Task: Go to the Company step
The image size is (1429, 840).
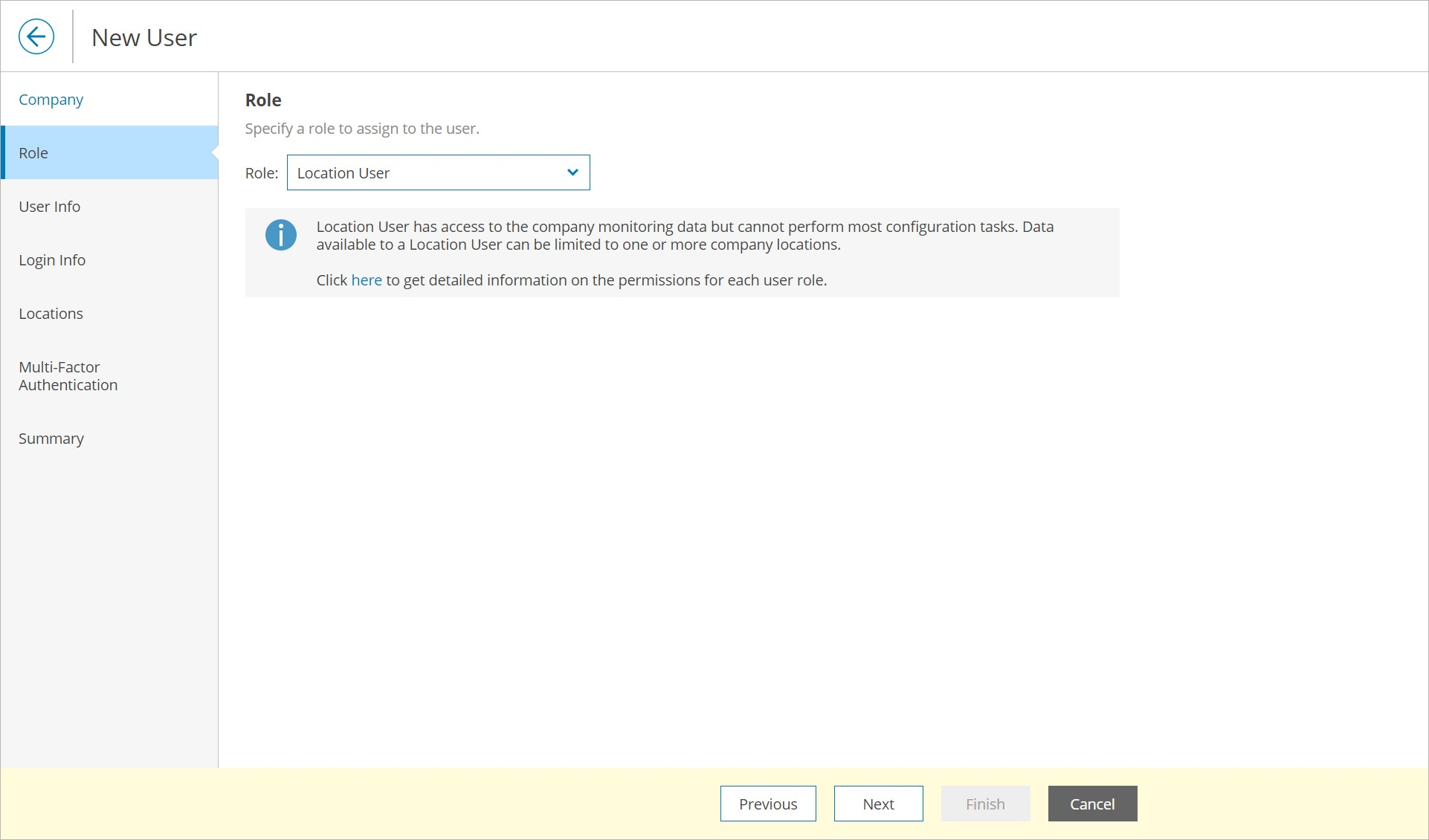Action: (51, 100)
